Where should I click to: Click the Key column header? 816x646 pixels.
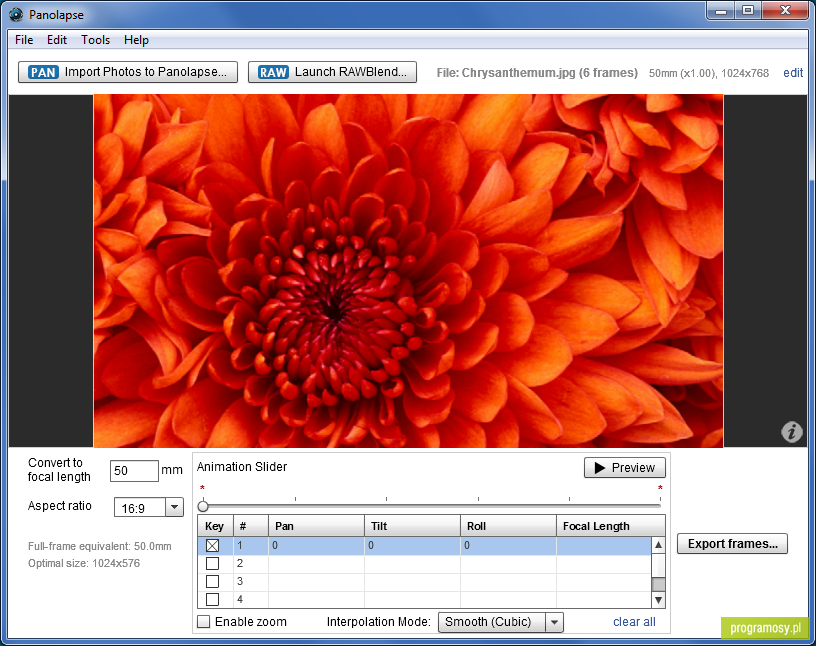tap(215, 526)
